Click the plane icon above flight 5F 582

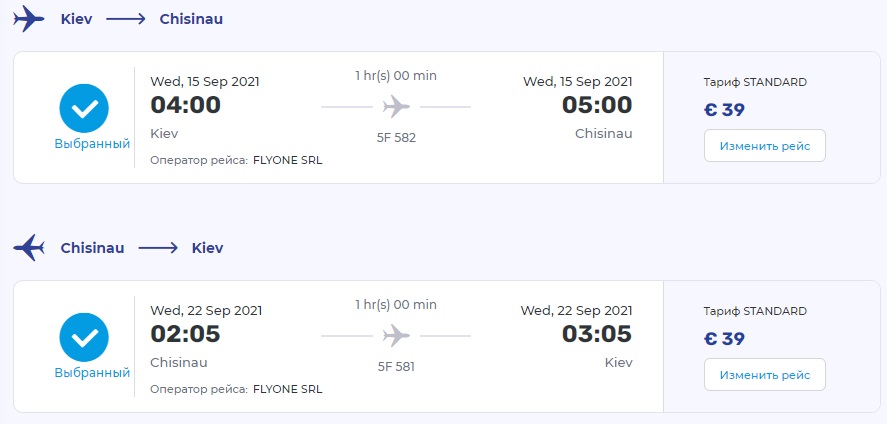[396, 106]
